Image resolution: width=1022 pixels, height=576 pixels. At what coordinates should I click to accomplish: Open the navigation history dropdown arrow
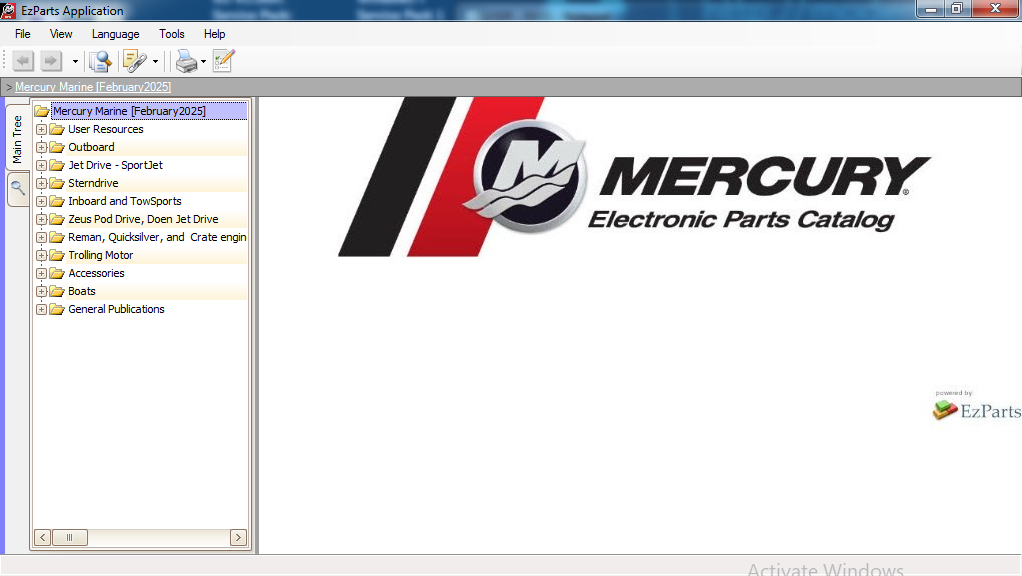[75, 62]
